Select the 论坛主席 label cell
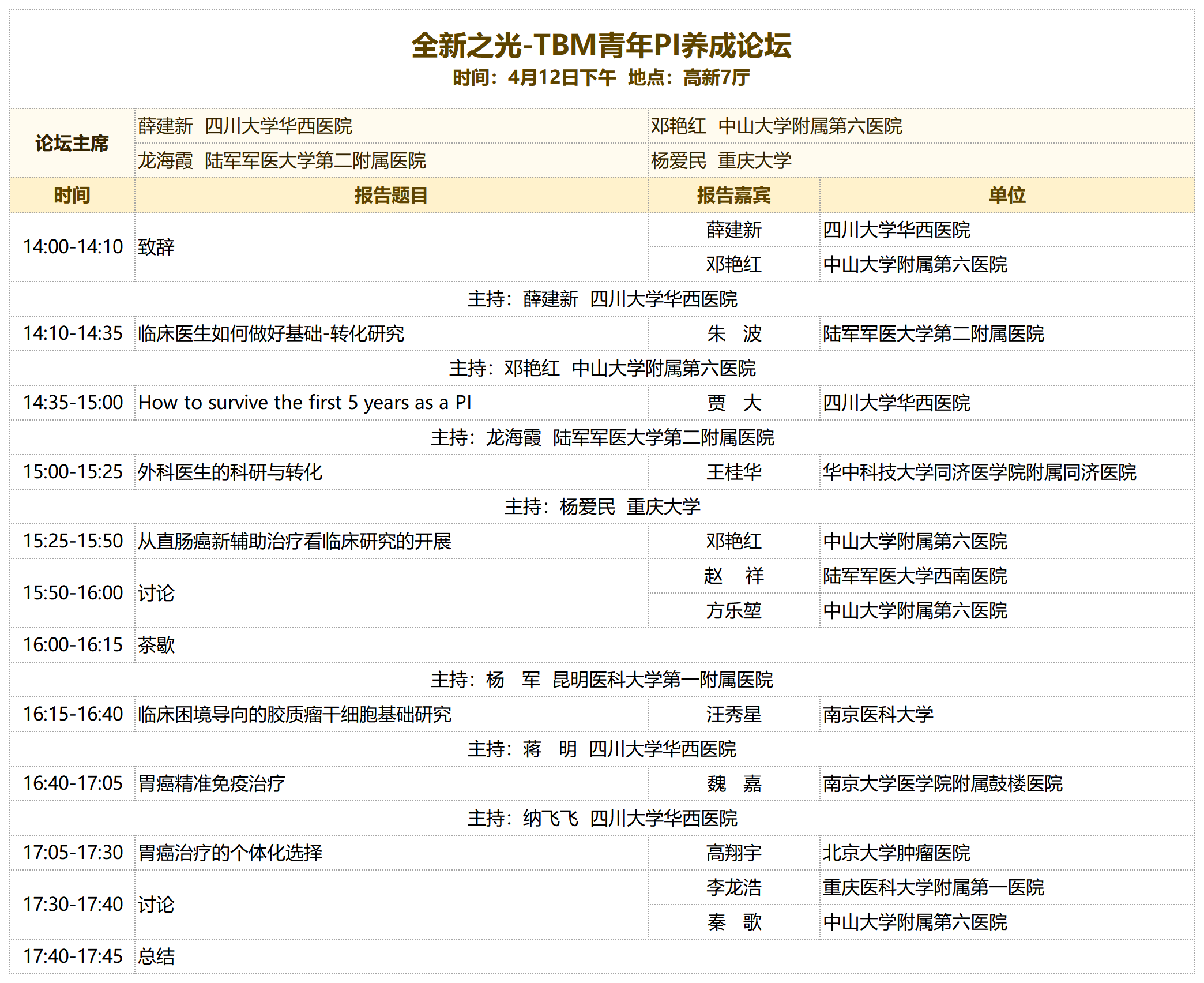1204x983 pixels. coord(72,143)
